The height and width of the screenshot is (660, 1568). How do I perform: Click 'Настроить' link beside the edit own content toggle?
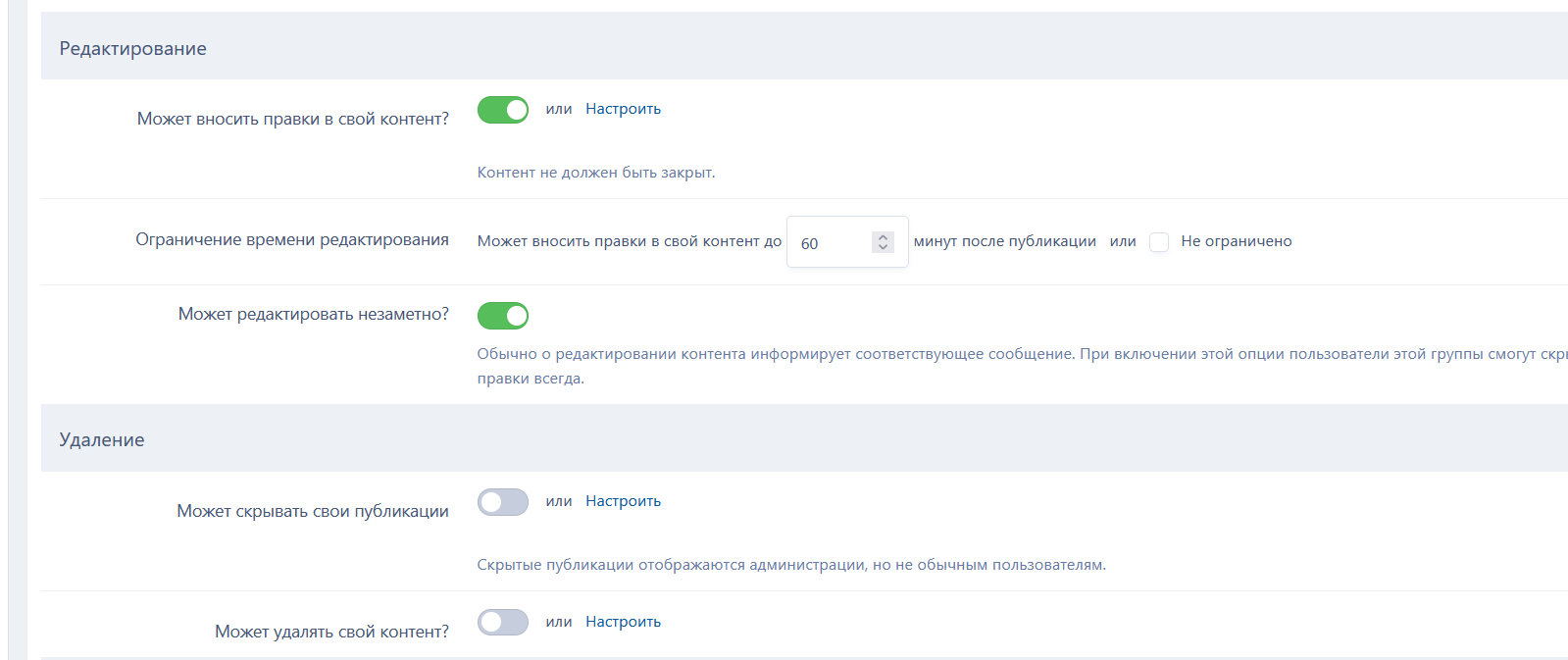(623, 109)
